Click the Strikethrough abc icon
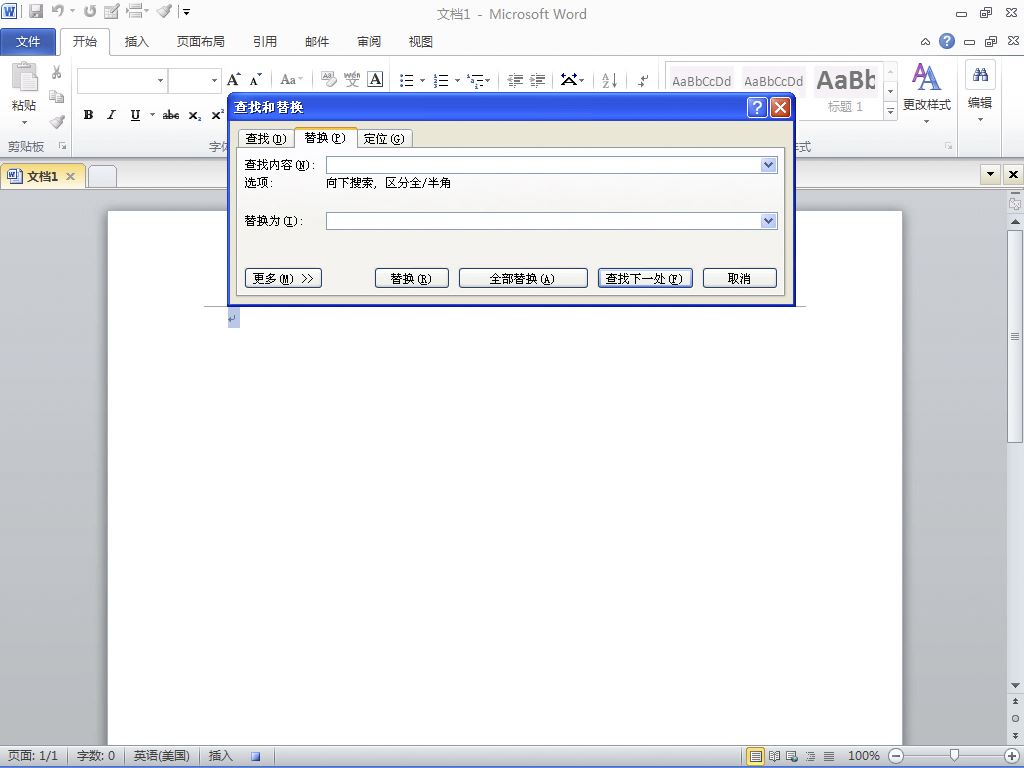This screenshot has height=768, width=1024. pyautogui.click(x=171, y=115)
